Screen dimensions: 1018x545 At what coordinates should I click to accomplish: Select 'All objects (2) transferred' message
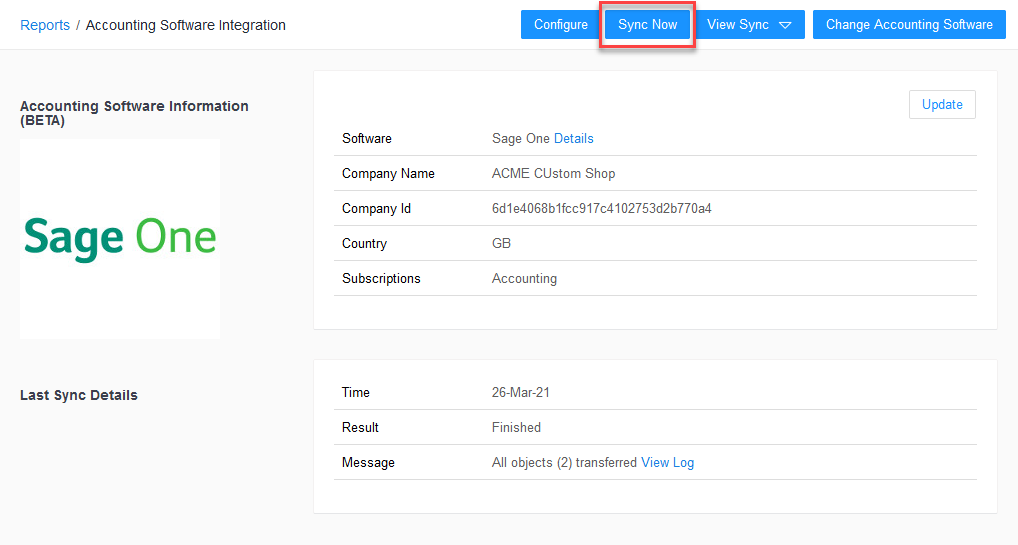(564, 463)
